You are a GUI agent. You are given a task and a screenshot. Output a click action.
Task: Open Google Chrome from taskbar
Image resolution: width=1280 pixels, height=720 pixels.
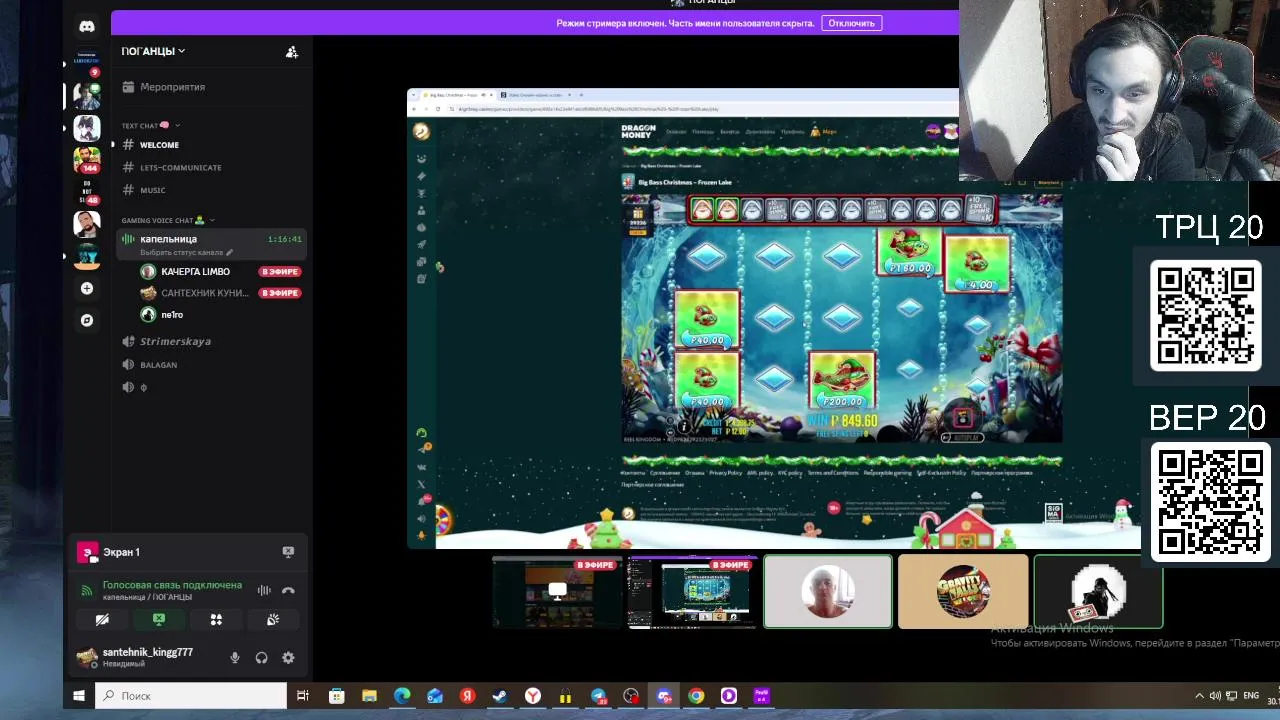coord(696,696)
